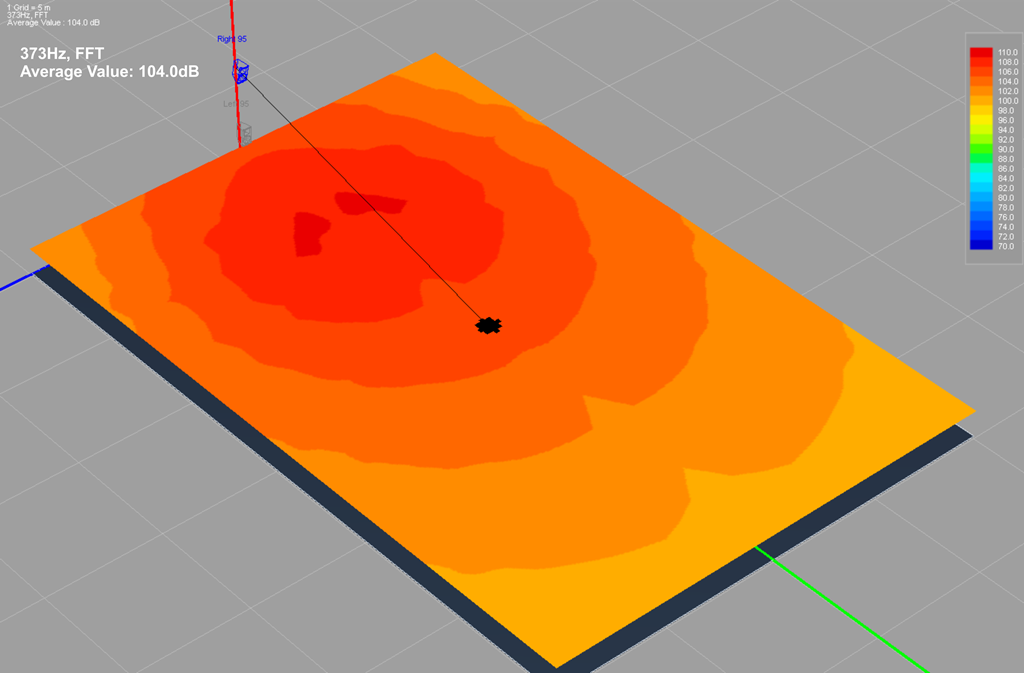The width and height of the screenshot is (1024, 673).
Task: Click the 72.0 legend value
Action: point(1007,236)
